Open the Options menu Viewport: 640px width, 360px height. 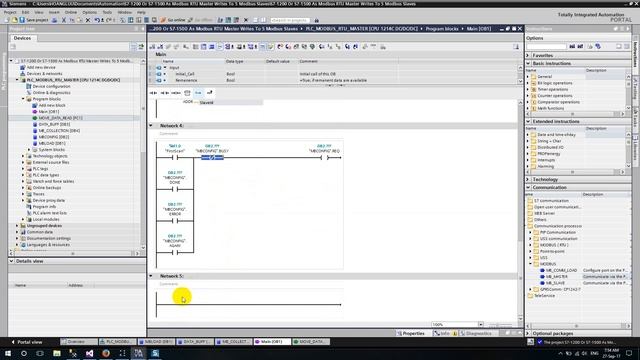[90, 12]
